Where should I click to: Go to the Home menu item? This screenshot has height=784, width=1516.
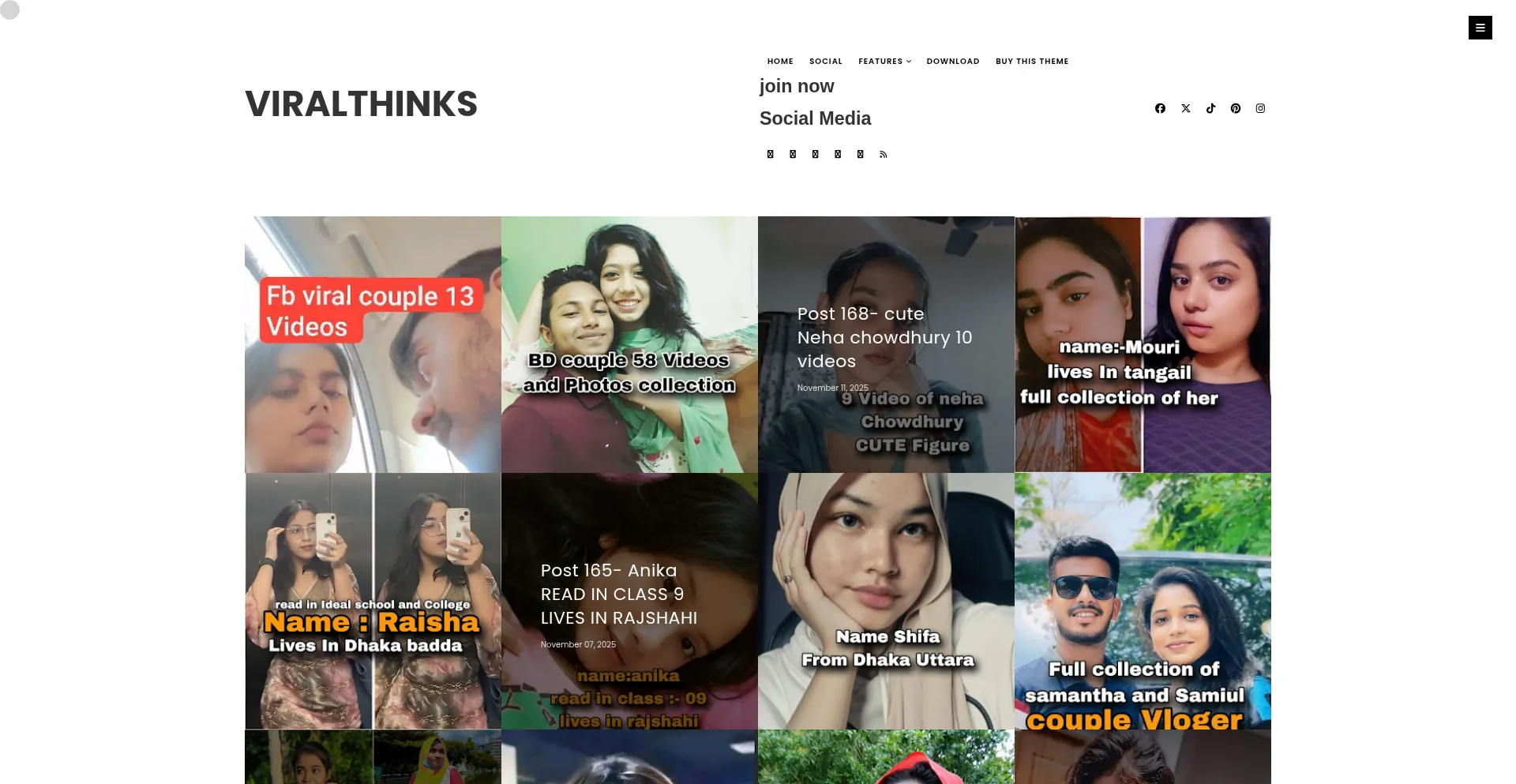780,62
